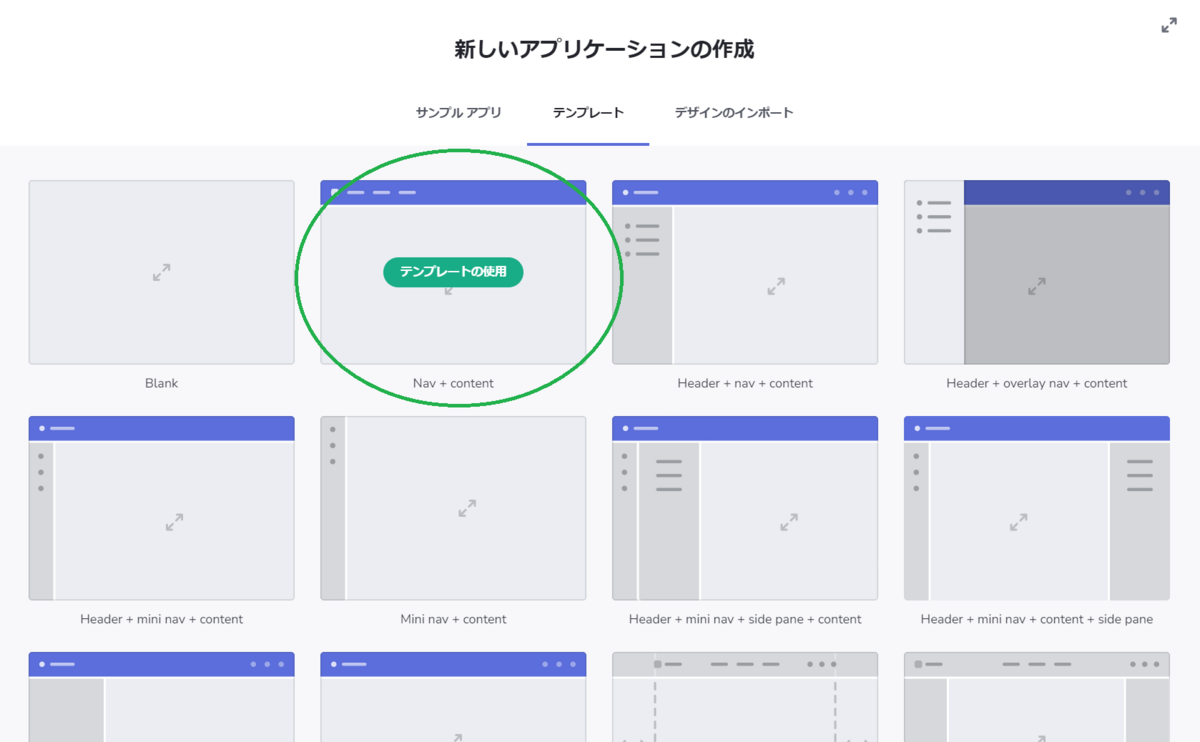Screen dimensions: 1200x742
Task: Open the デザインのインポート tab
Action: coord(733,112)
